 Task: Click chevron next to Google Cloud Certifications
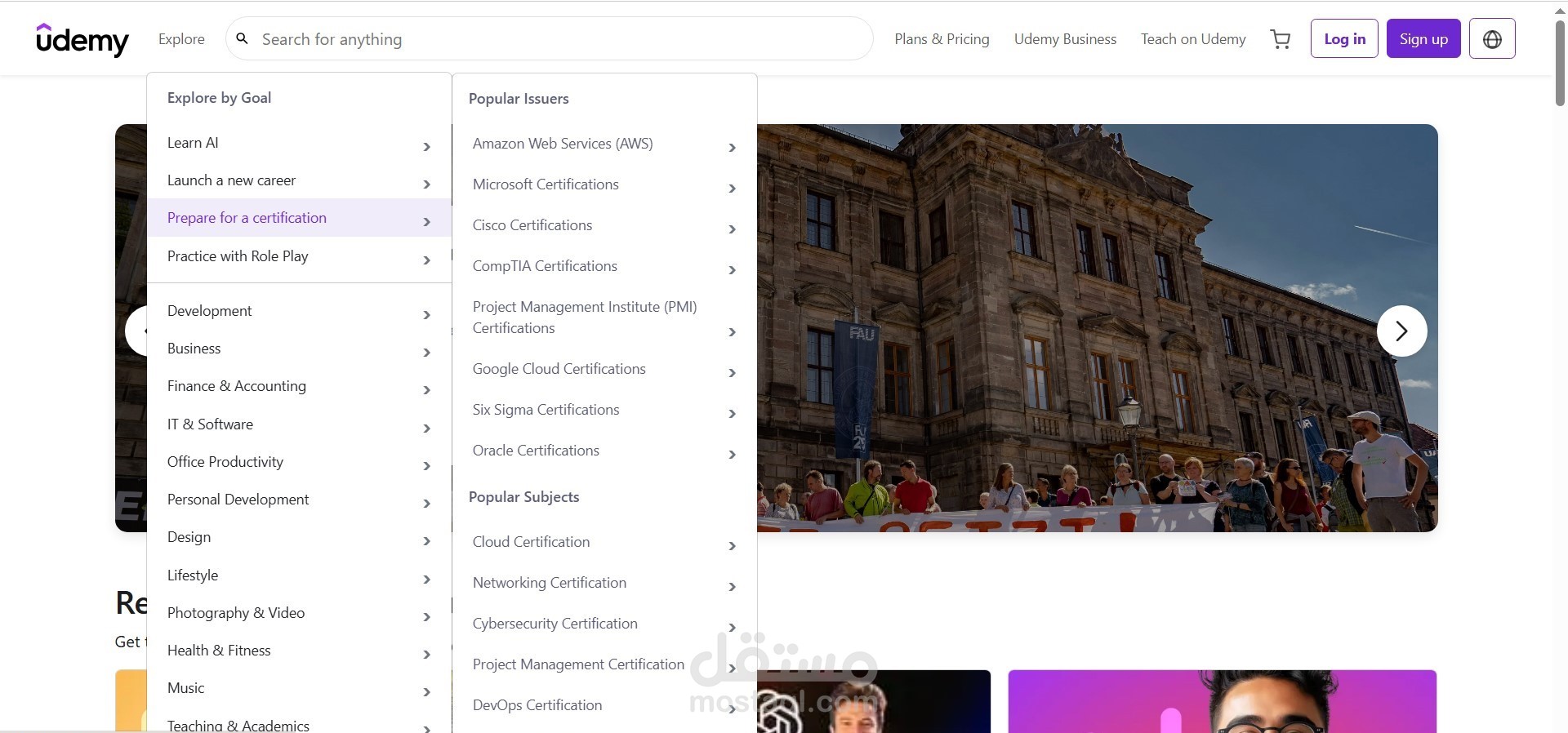732,373
